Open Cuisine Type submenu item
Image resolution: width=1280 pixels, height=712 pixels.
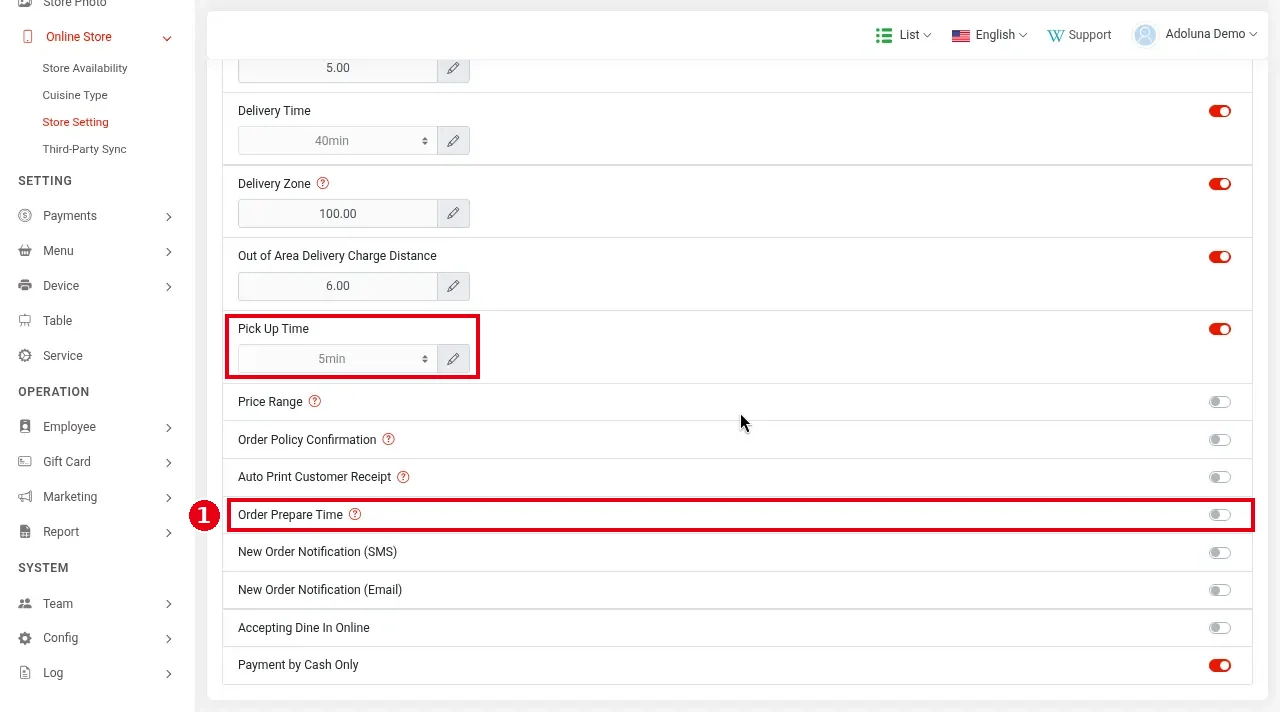[75, 95]
